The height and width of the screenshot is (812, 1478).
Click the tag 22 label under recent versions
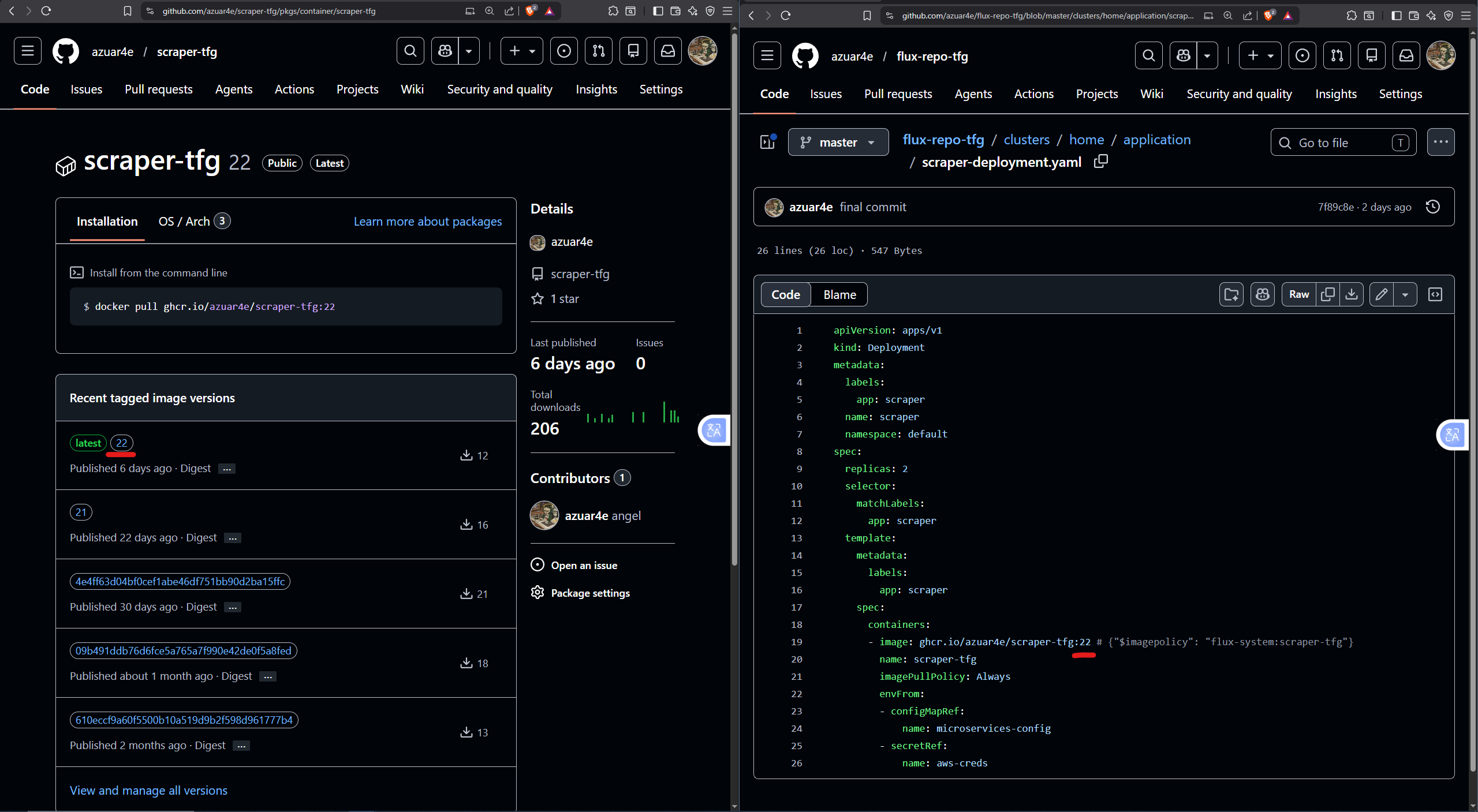[122, 443]
